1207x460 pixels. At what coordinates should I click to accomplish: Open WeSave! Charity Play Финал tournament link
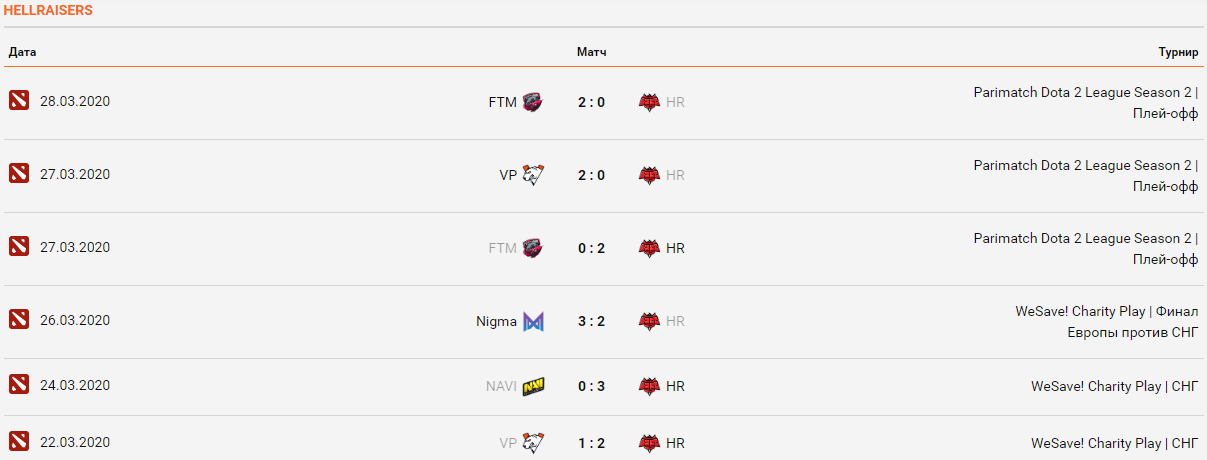tap(1106, 311)
